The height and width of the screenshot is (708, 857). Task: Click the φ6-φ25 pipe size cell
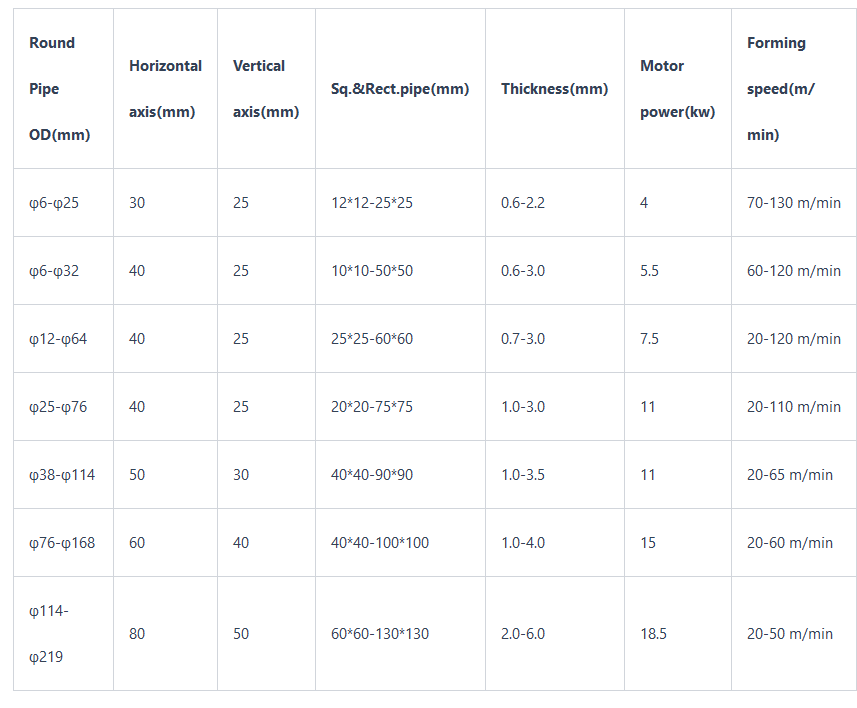click(x=54, y=203)
